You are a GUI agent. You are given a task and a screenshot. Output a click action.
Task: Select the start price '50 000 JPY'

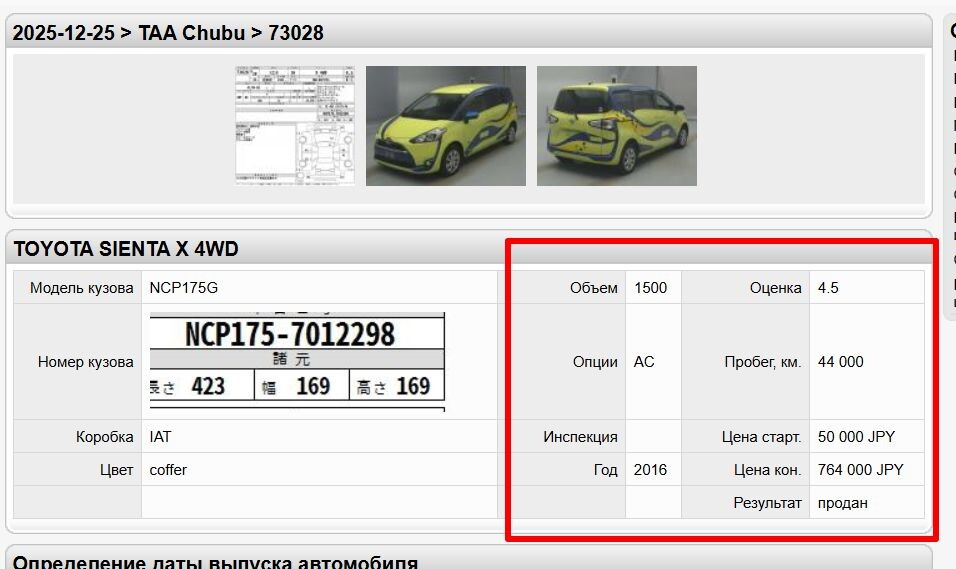click(857, 437)
